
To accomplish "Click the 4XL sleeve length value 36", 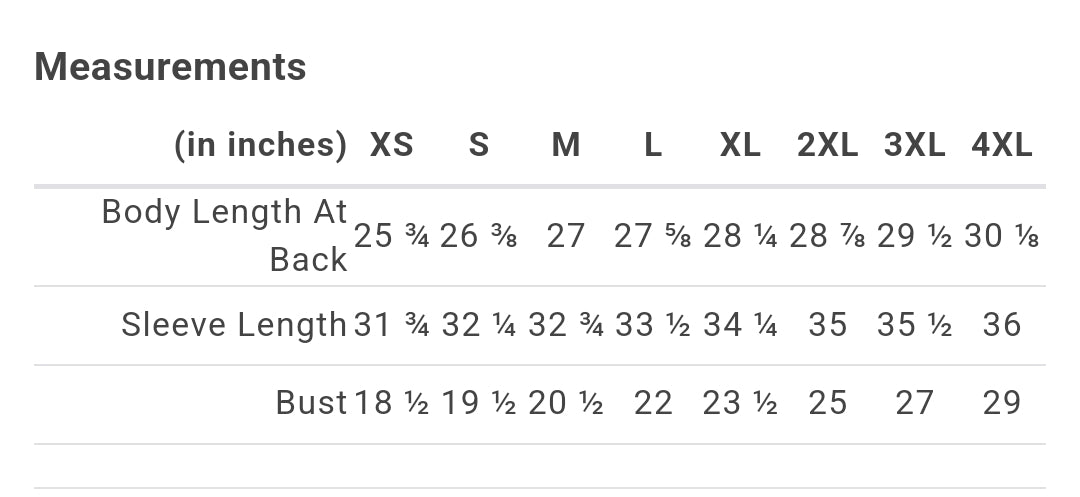I will tap(1001, 325).
